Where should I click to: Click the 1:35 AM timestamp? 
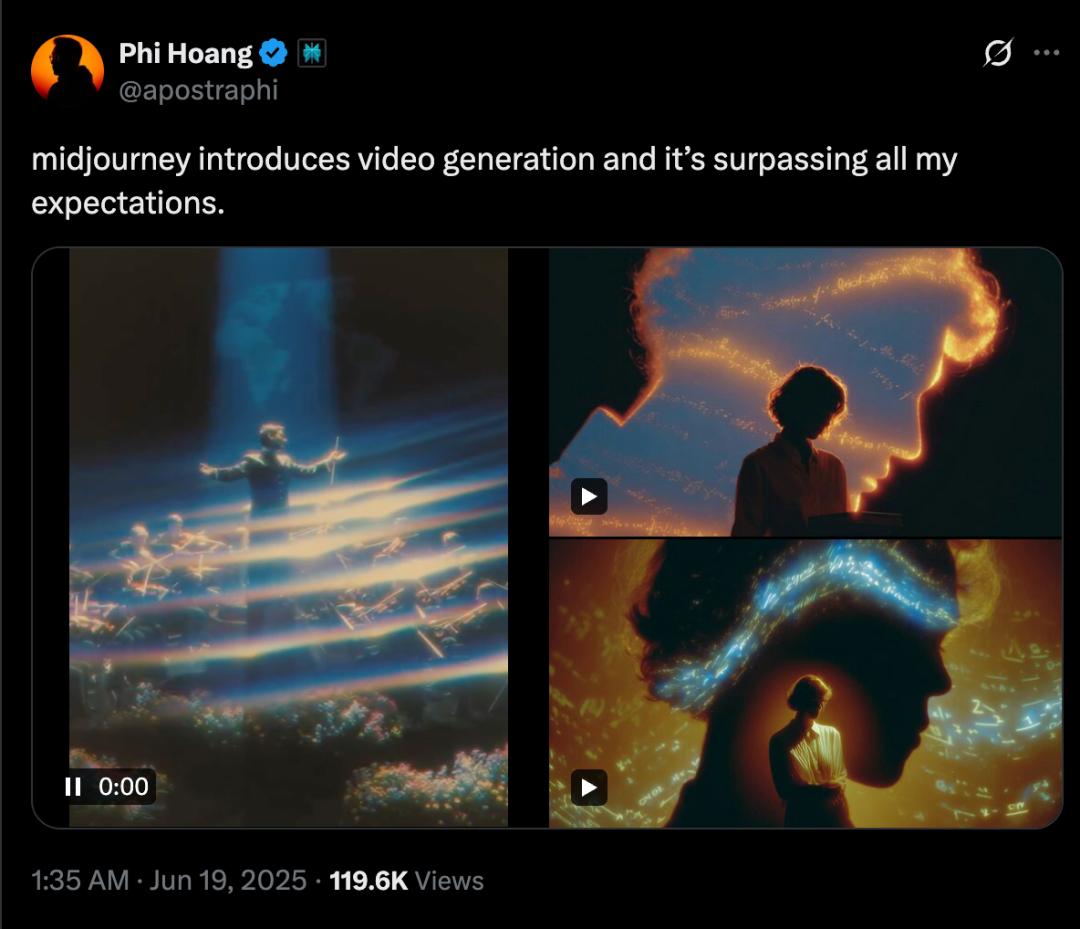point(80,880)
